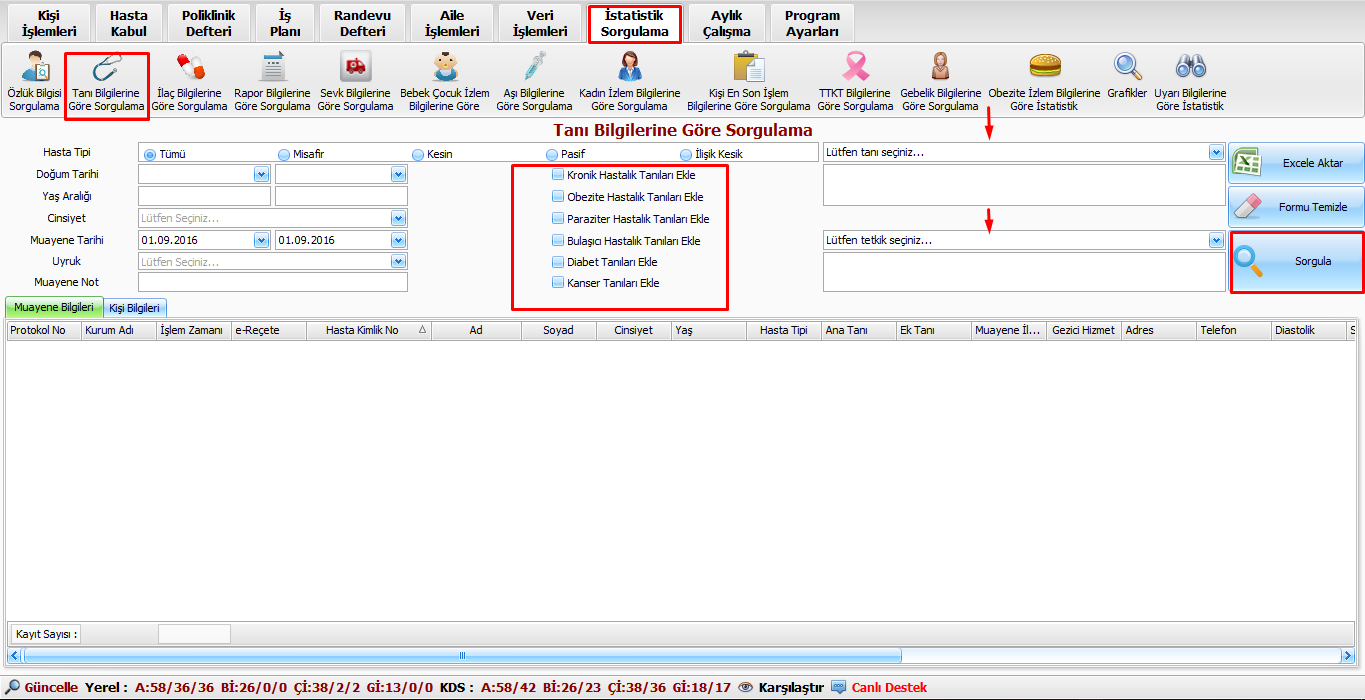Select Misafir patient type radio button
Screen dimensions: 1365x700
click(x=284, y=155)
